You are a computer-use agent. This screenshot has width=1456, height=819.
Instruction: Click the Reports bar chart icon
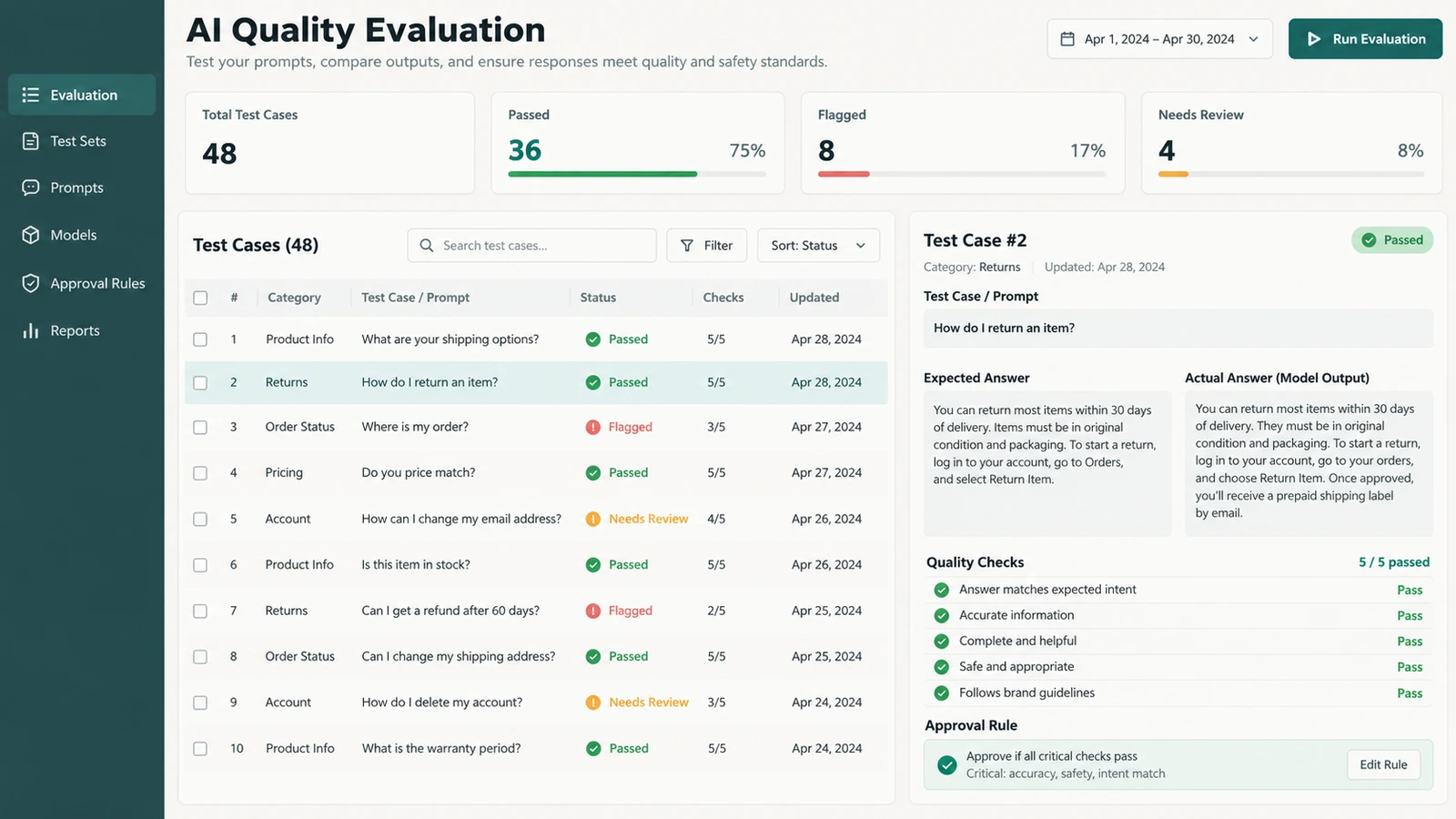31,330
